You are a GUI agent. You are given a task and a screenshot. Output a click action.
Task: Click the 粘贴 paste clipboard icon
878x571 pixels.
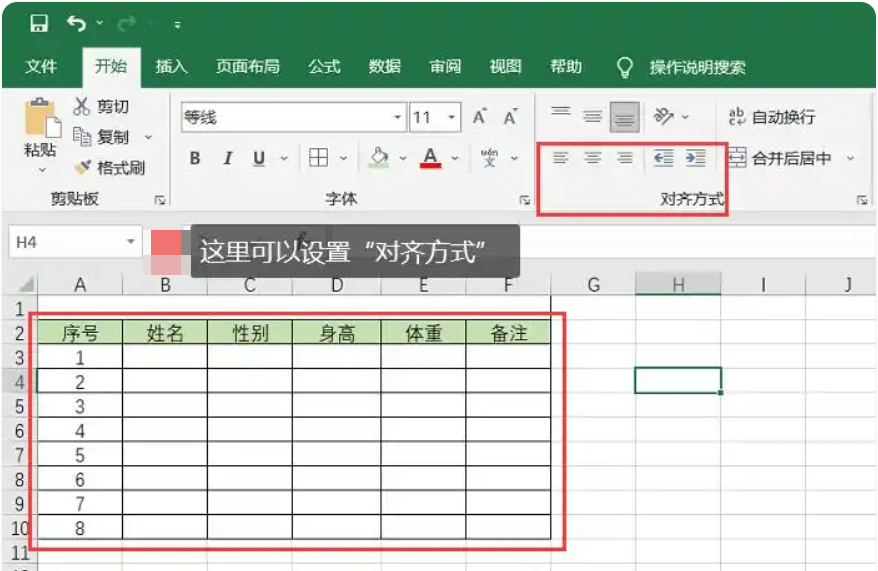pyautogui.click(x=41, y=118)
